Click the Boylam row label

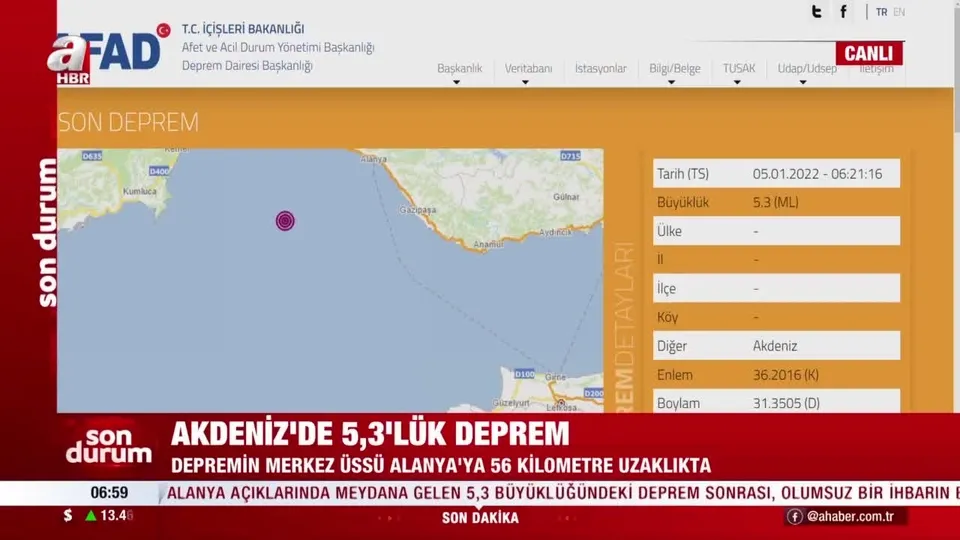(678, 403)
